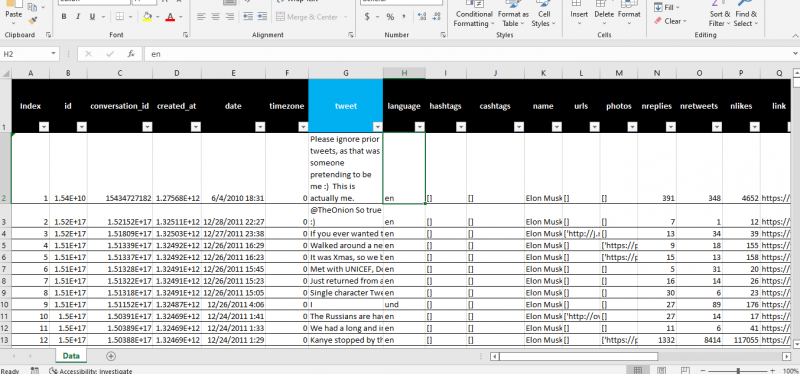Image resolution: width=800 pixels, height=374 pixels.
Task: Click the formula bar Enter checkmark icon
Action: [110, 54]
